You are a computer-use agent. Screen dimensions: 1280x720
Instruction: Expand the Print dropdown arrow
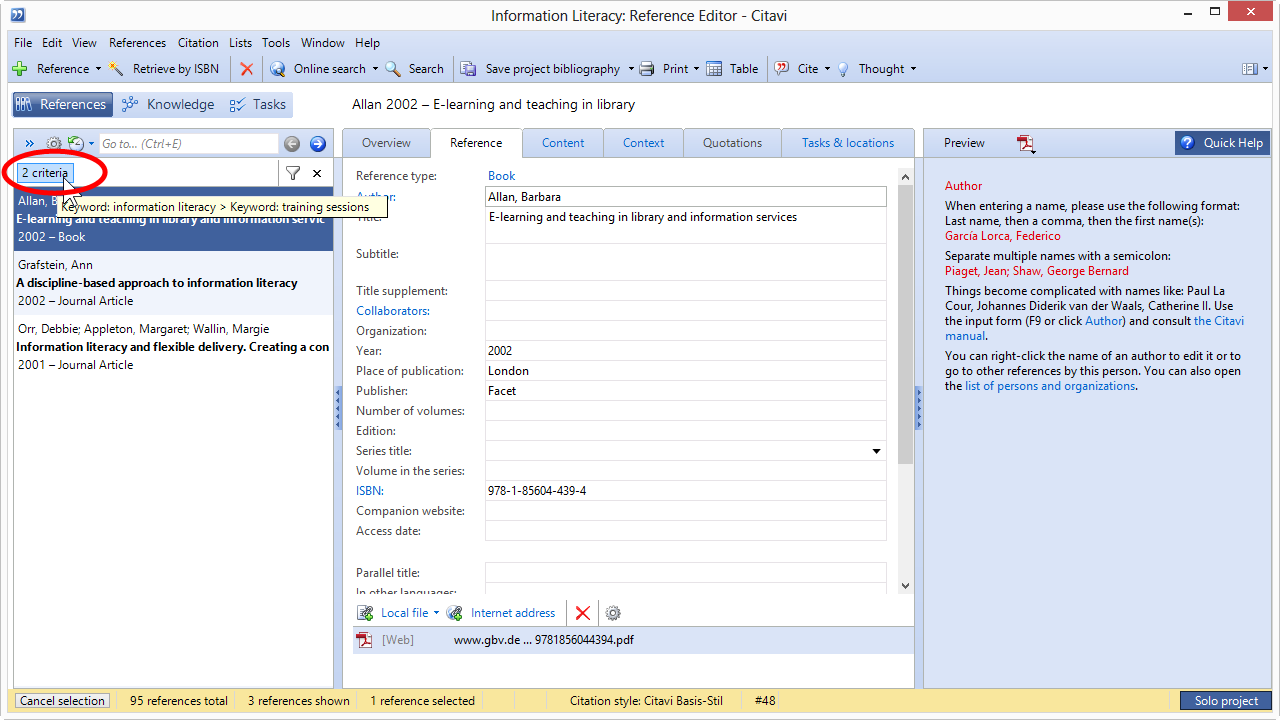(697, 69)
